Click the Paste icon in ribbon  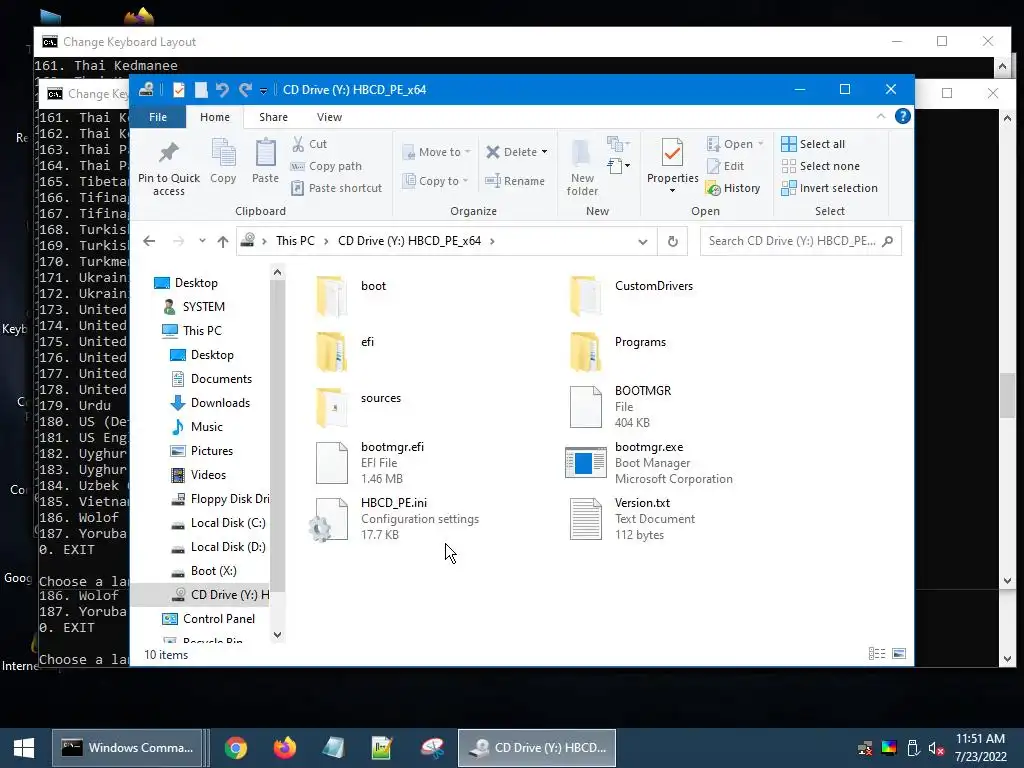point(265,153)
